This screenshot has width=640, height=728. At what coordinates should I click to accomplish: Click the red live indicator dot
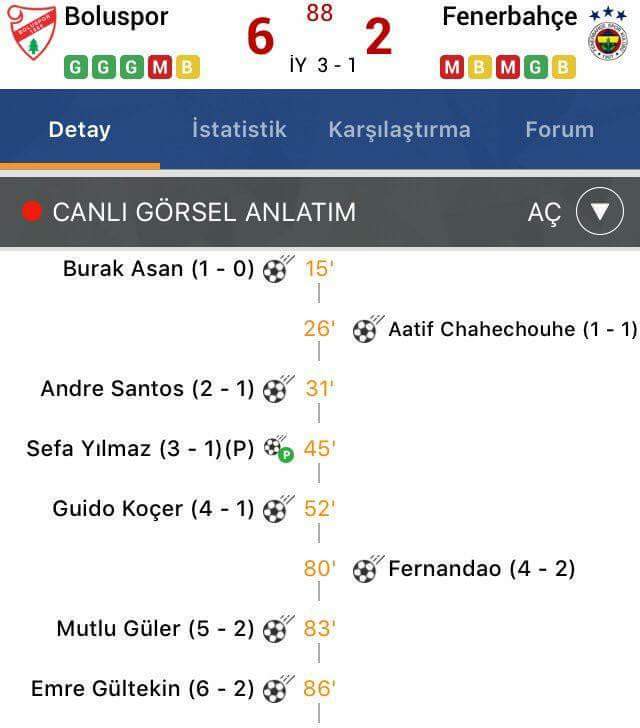[32, 212]
